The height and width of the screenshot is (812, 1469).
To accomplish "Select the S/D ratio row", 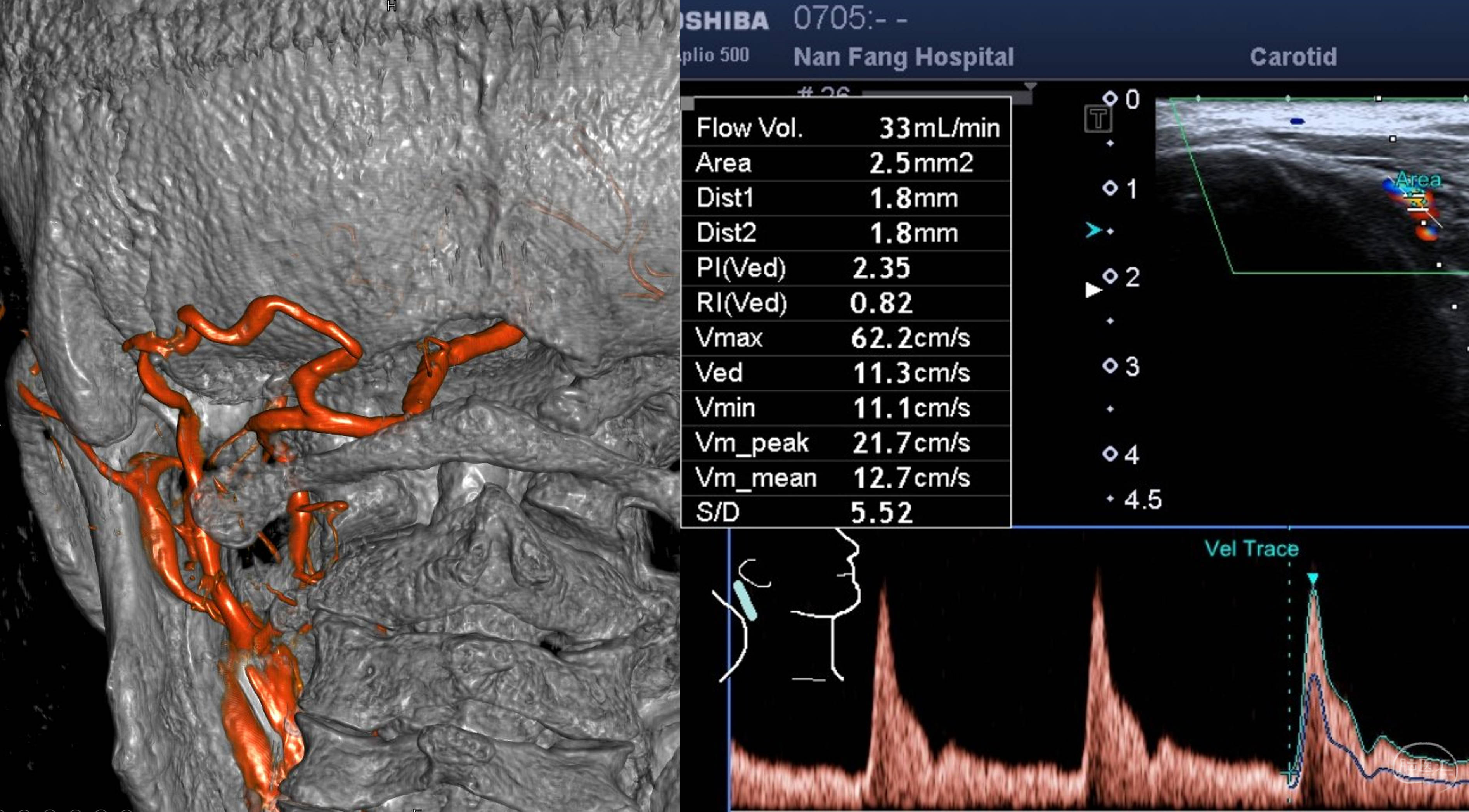I will click(x=846, y=512).
